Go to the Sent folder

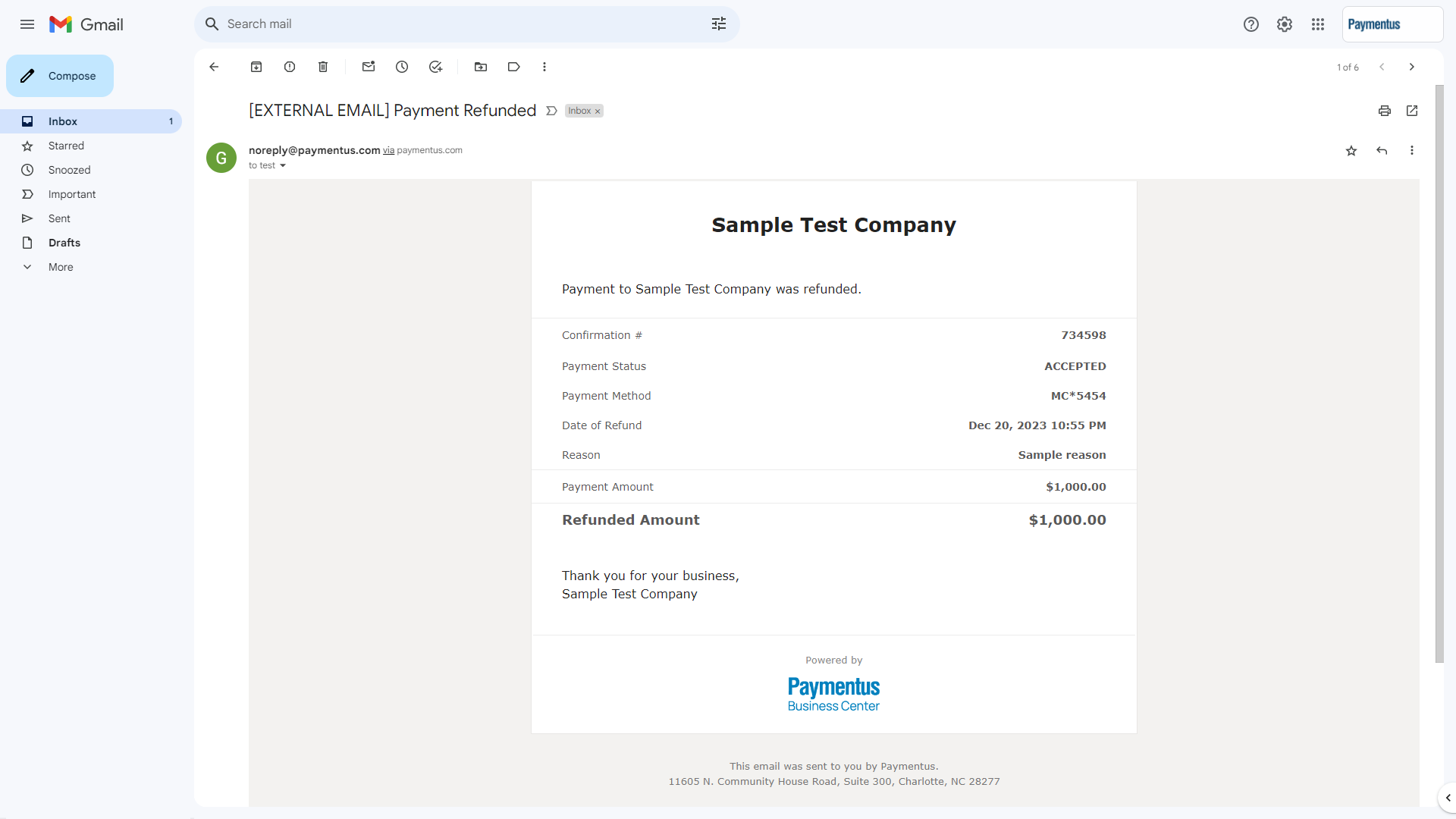[x=59, y=218]
